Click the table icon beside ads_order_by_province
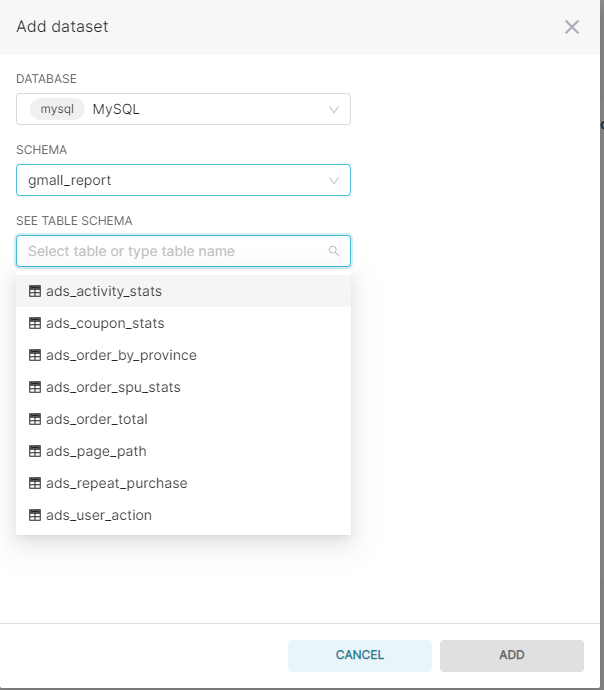 35,355
